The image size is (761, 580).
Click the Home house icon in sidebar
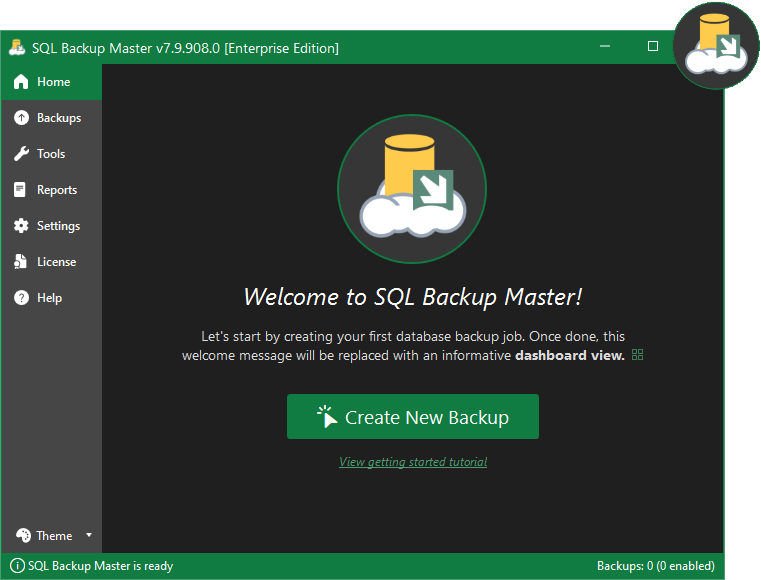[x=21, y=82]
